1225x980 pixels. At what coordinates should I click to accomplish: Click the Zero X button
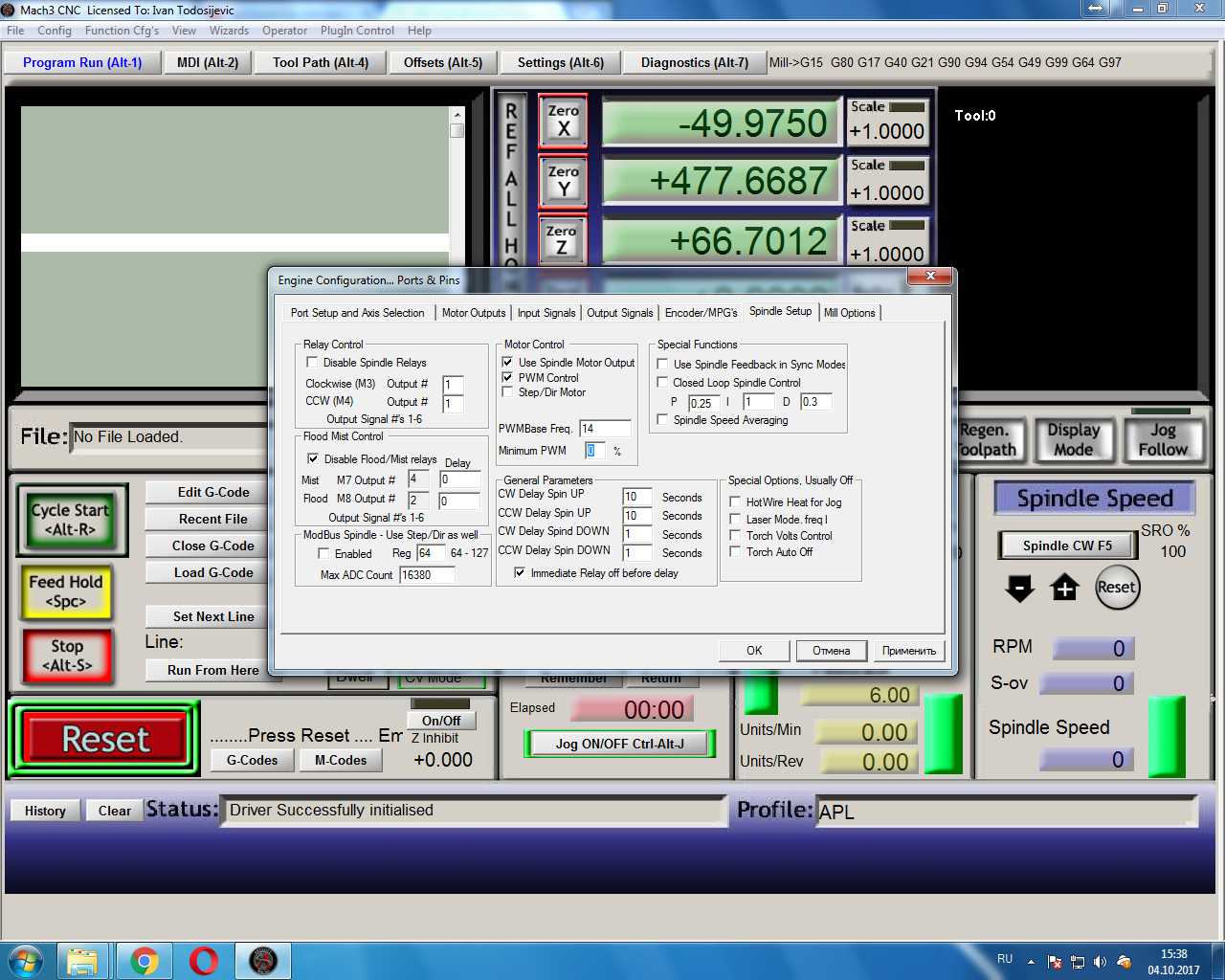[x=563, y=121]
